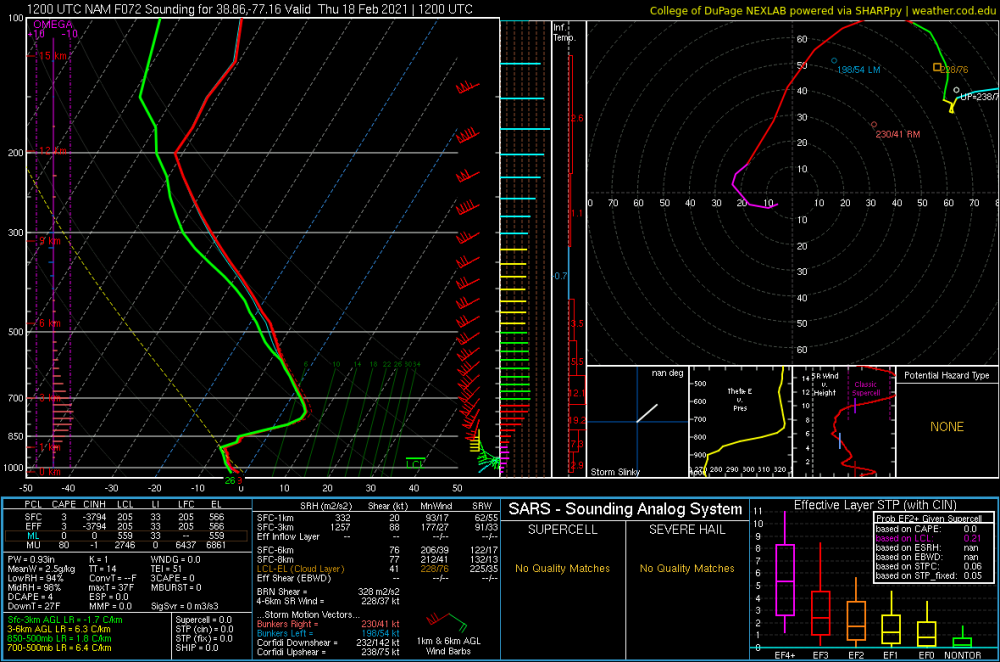This screenshot has height=662, width=1000.
Task: Click the orange 228/76 square marker
Action: (937, 67)
